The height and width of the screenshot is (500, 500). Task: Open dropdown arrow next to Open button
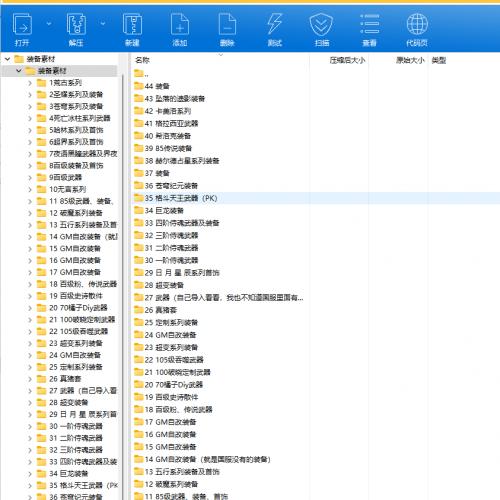tap(49, 24)
